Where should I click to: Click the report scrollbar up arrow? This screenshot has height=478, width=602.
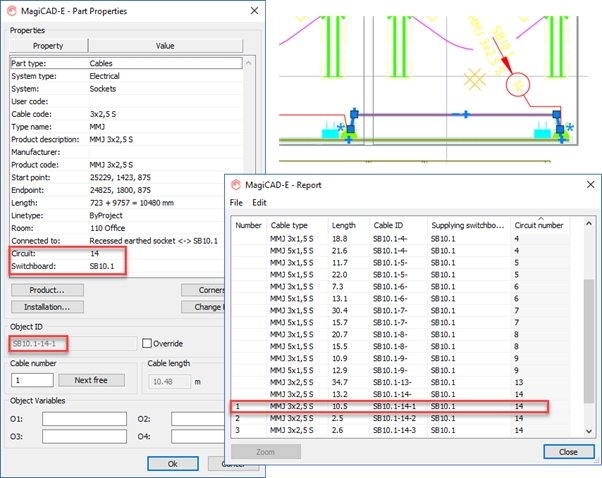click(x=589, y=223)
